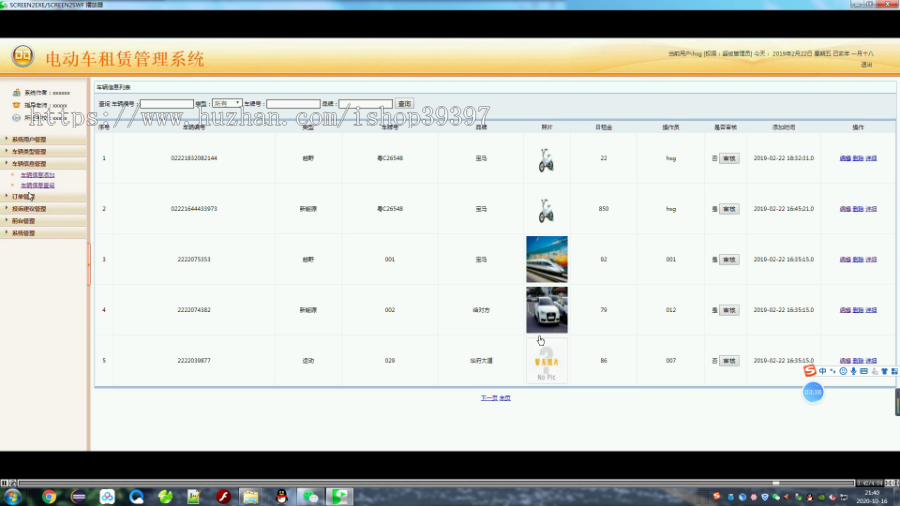
Task: Click delete link for vehicle 02221644433973
Action: pos(858,209)
